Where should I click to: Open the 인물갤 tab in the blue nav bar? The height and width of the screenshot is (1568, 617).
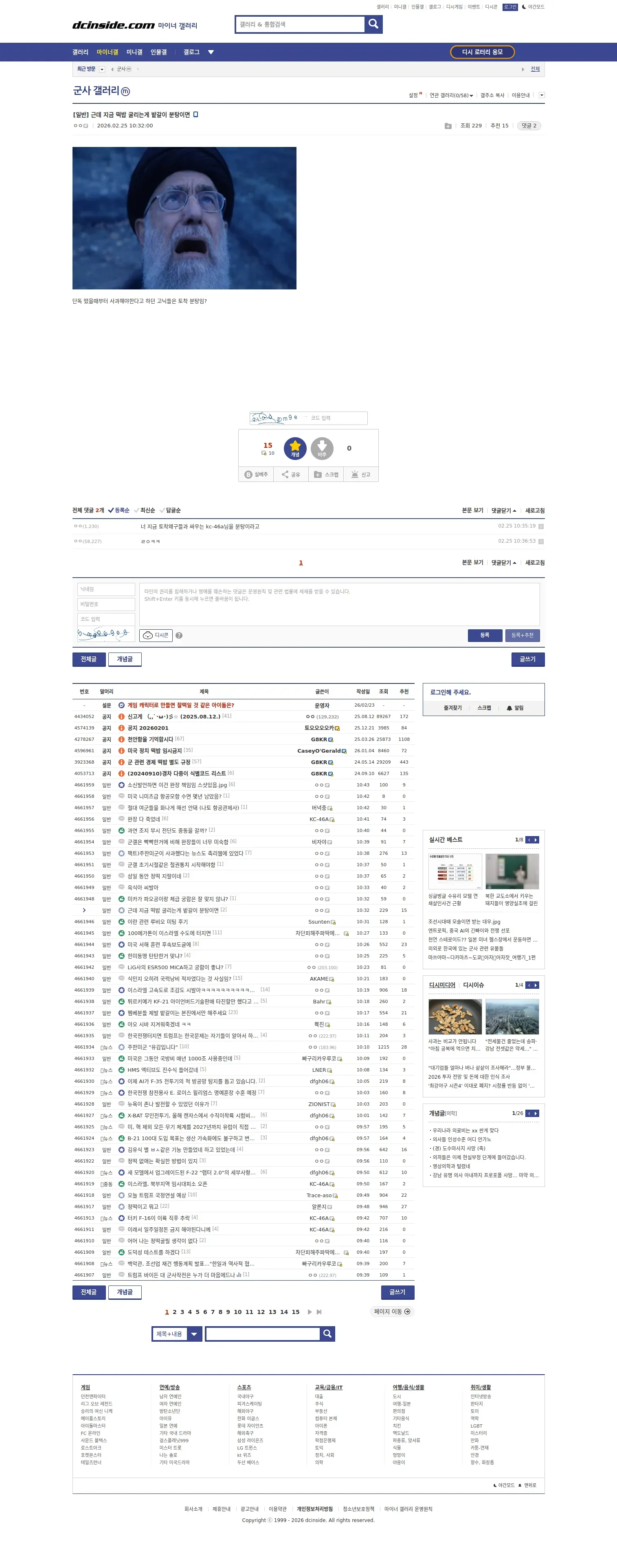pyautogui.click(x=158, y=53)
